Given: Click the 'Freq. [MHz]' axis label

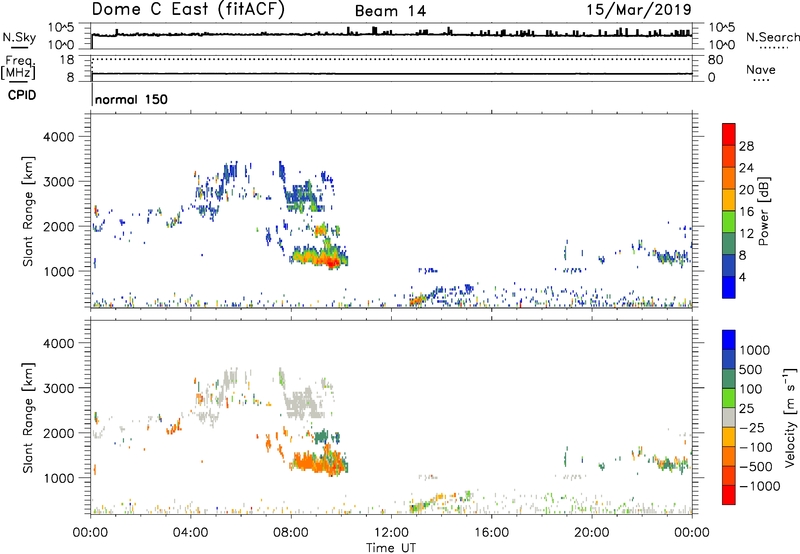Looking at the screenshot, I should pos(19,68).
